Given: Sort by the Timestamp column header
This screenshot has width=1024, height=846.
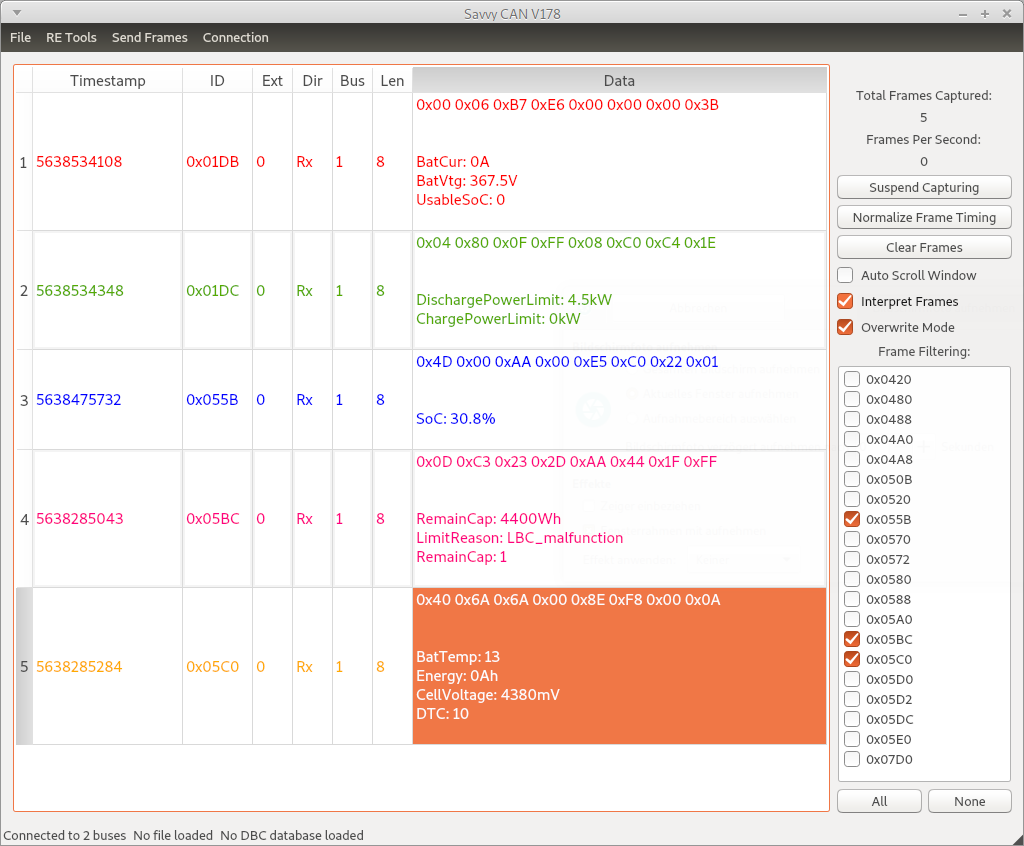Looking at the screenshot, I should [x=107, y=81].
